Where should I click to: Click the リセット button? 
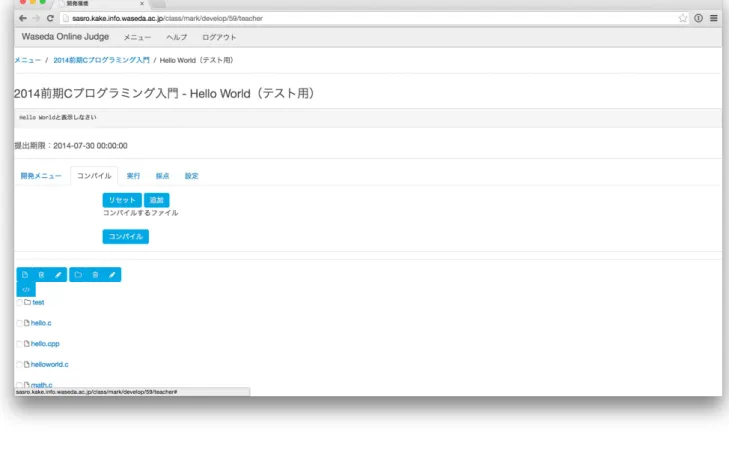point(122,200)
